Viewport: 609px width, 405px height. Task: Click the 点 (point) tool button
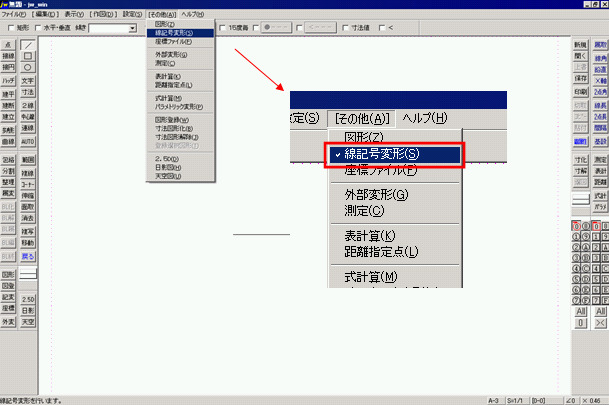(x=8, y=46)
